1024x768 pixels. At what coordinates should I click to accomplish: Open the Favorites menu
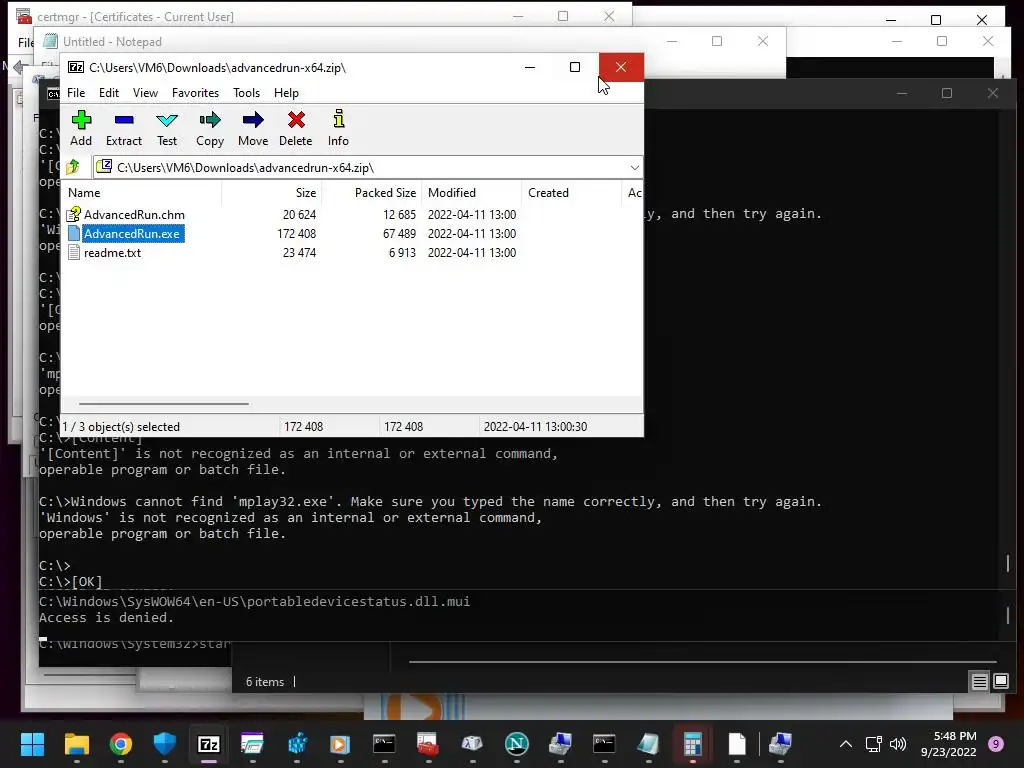click(195, 93)
